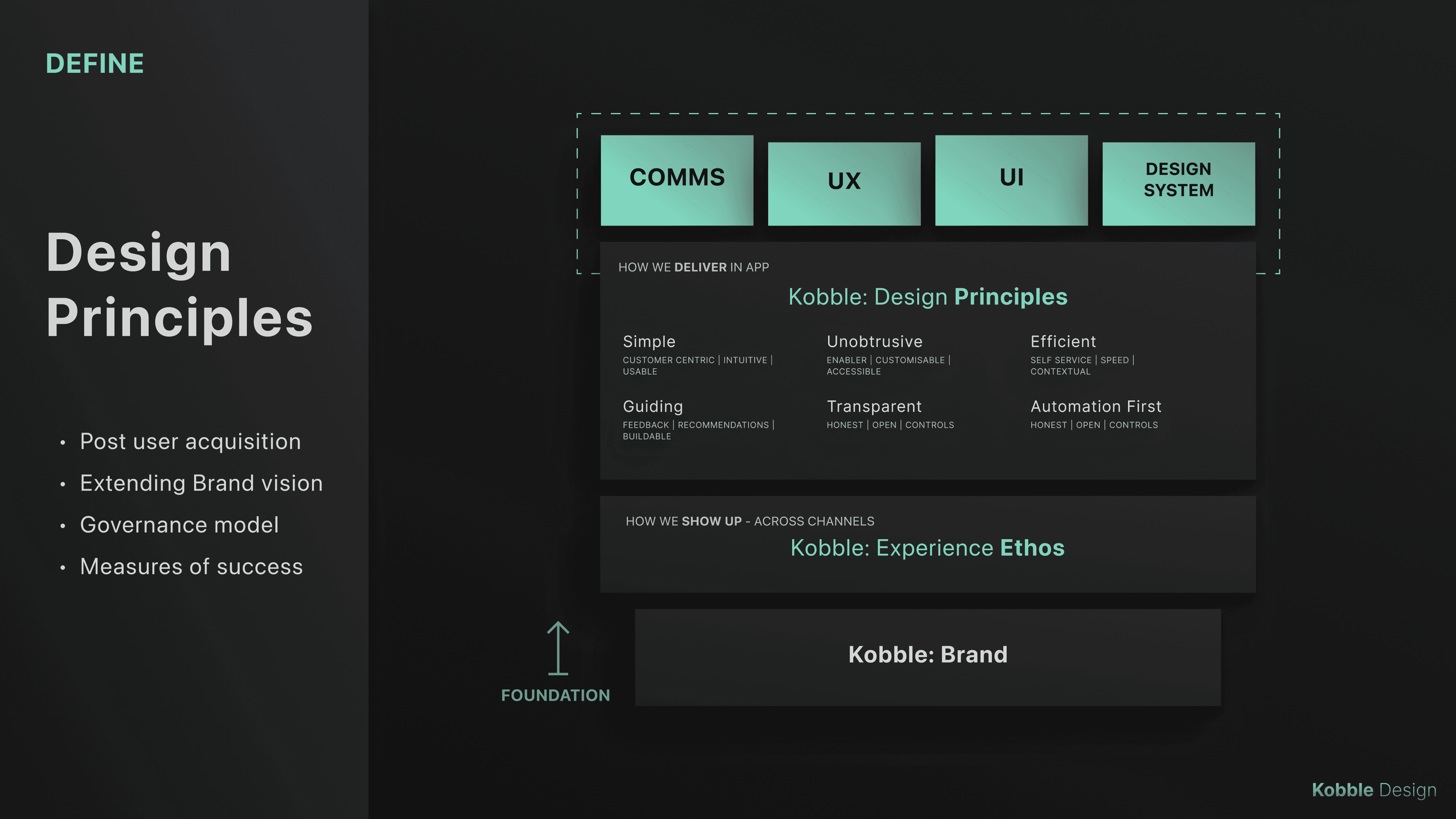Click the Kobble: Design Principles heading
This screenshot has width=1456, height=819.
927,297
